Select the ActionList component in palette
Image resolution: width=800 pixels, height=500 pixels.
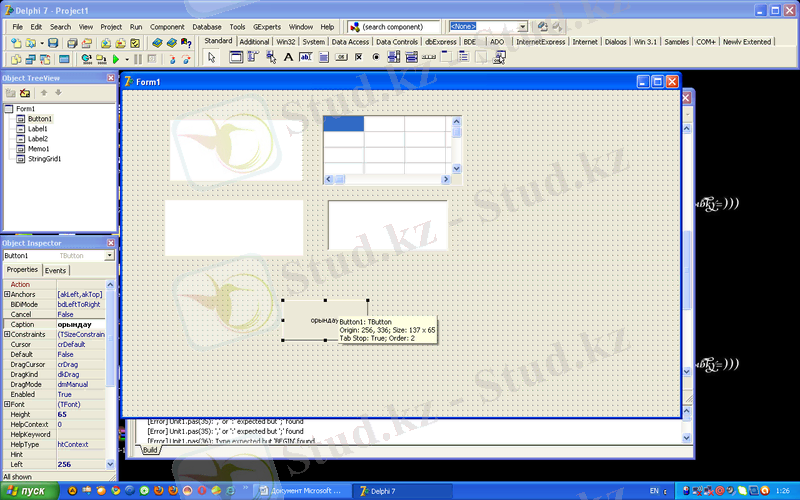point(499,57)
